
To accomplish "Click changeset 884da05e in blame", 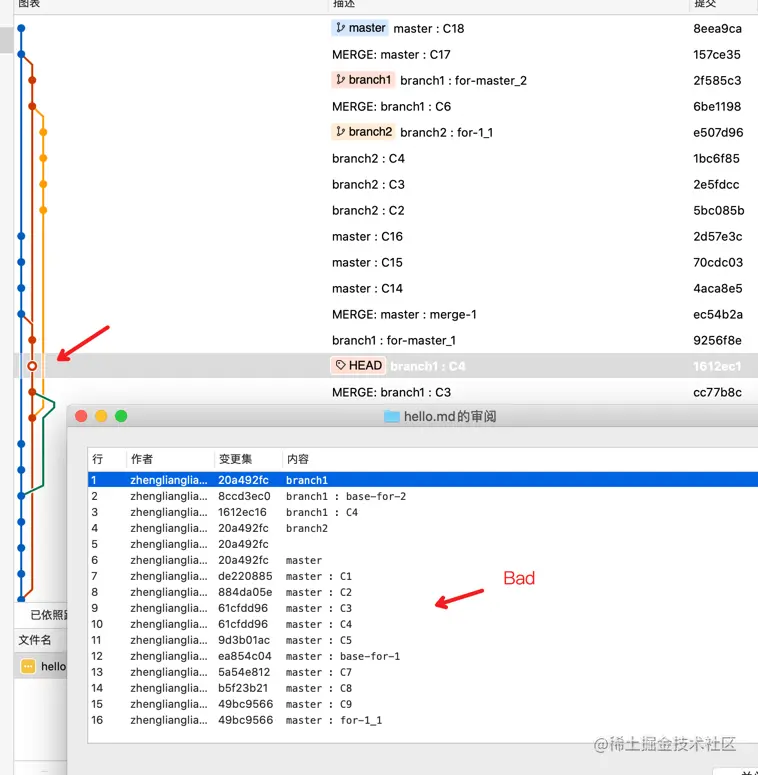I will point(245,592).
